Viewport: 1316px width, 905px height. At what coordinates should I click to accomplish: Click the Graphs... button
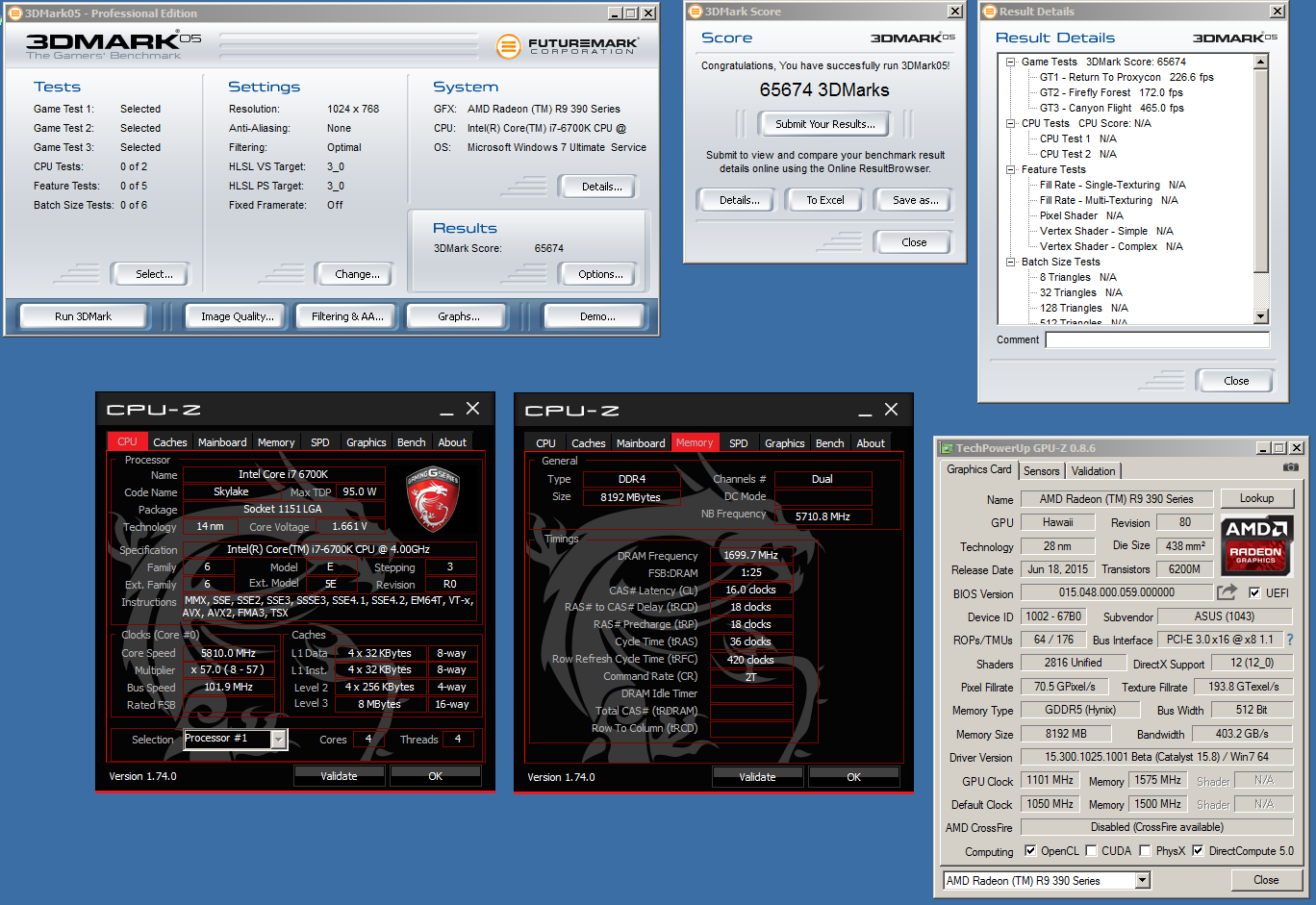pyautogui.click(x=459, y=316)
